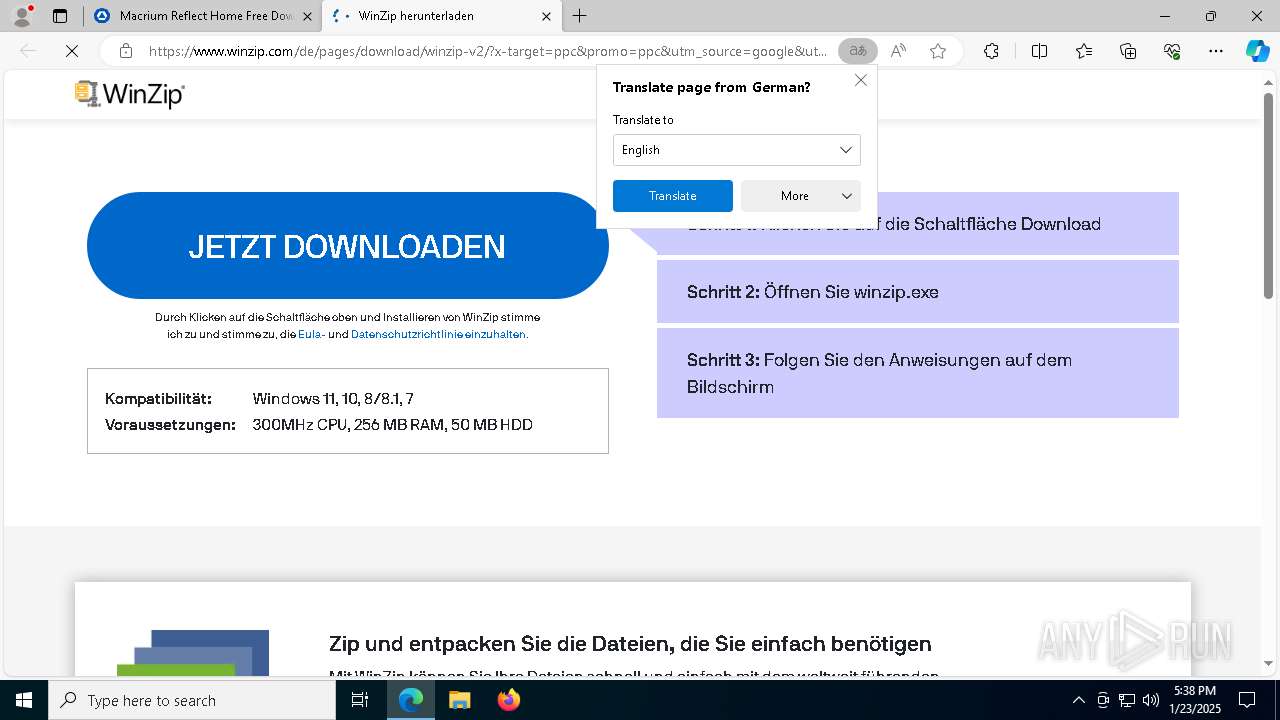Click Schritt 2: Öffnen Sie winzip.exe

(918, 292)
